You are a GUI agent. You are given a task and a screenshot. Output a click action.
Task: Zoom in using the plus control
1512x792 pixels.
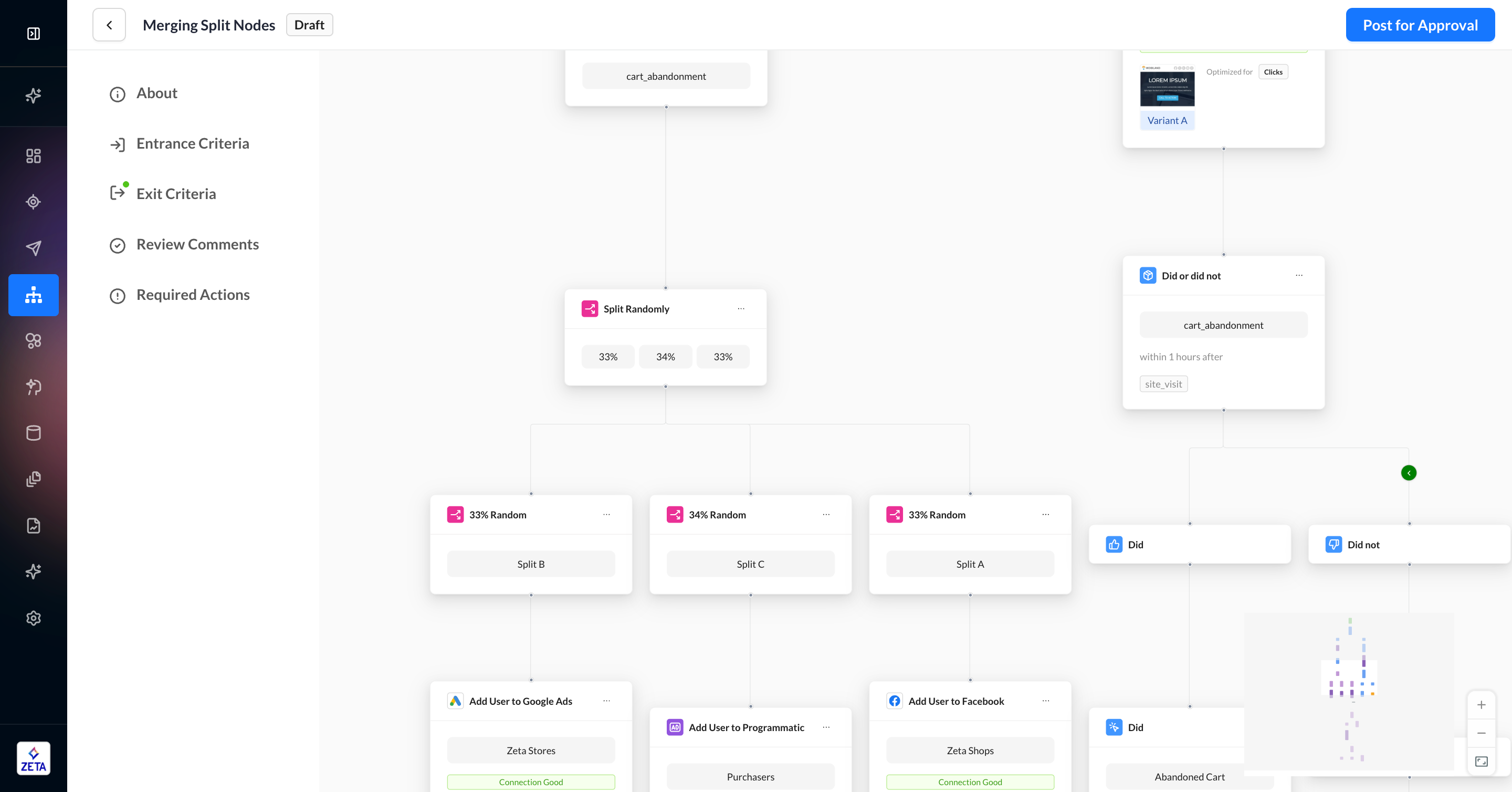pos(1481,704)
